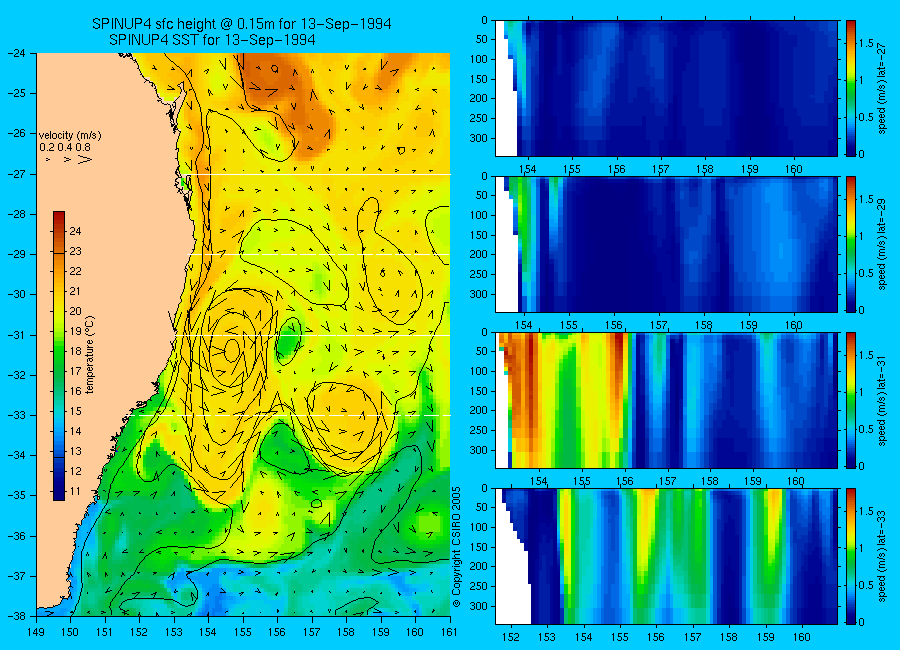Click the -27 latitude label on the map axis
900x650 pixels.
tap(17, 174)
